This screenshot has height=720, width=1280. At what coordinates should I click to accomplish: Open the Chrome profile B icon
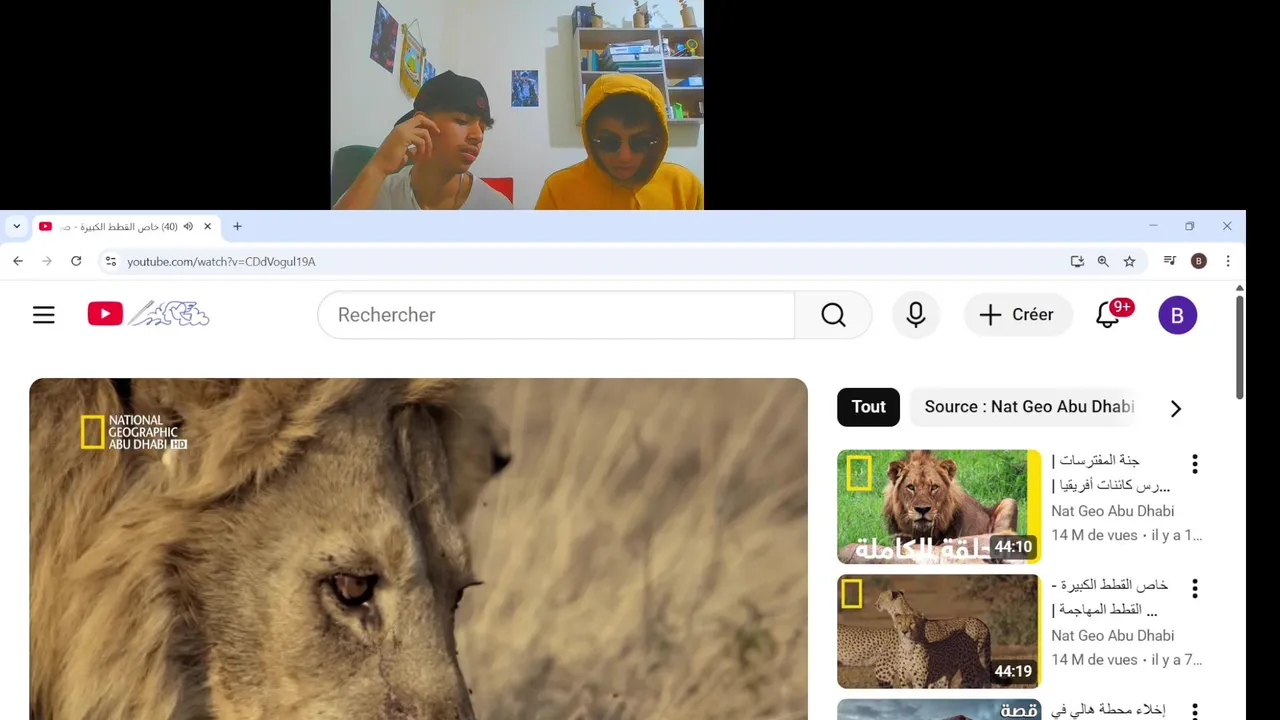point(1199,261)
